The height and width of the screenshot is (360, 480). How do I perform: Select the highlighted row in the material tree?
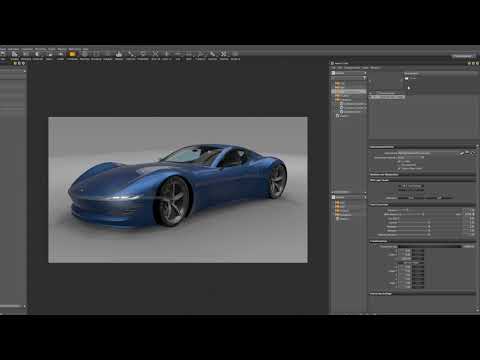tap(350, 91)
